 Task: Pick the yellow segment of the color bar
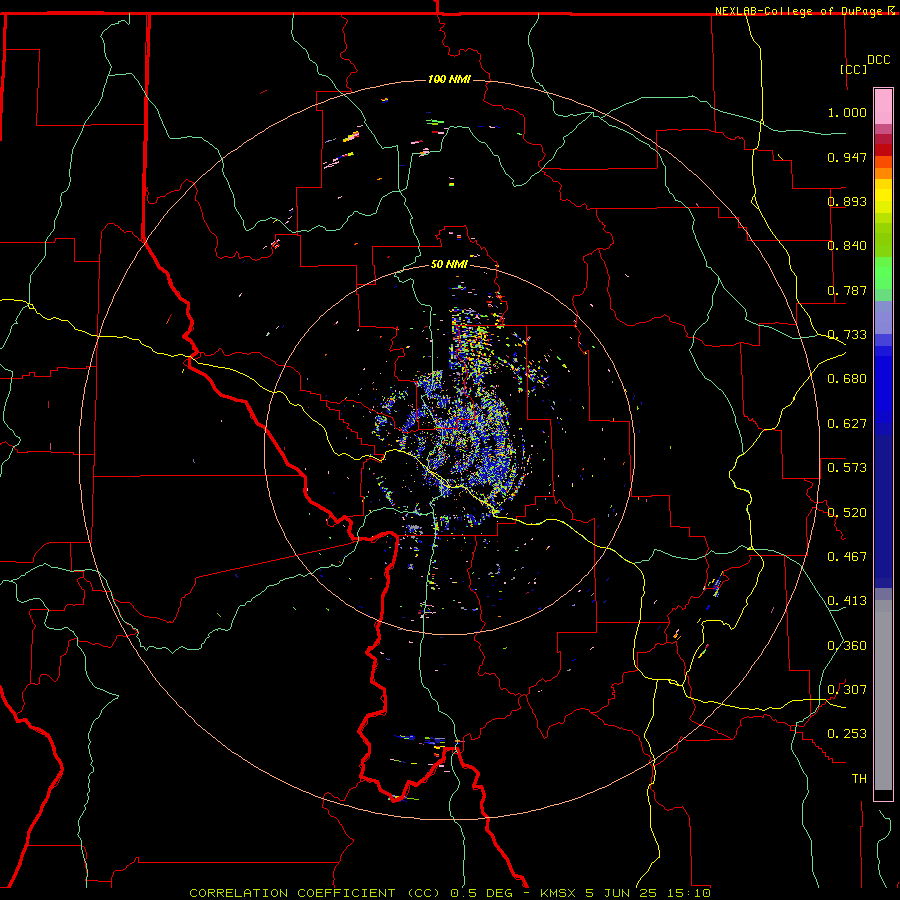point(883,196)
